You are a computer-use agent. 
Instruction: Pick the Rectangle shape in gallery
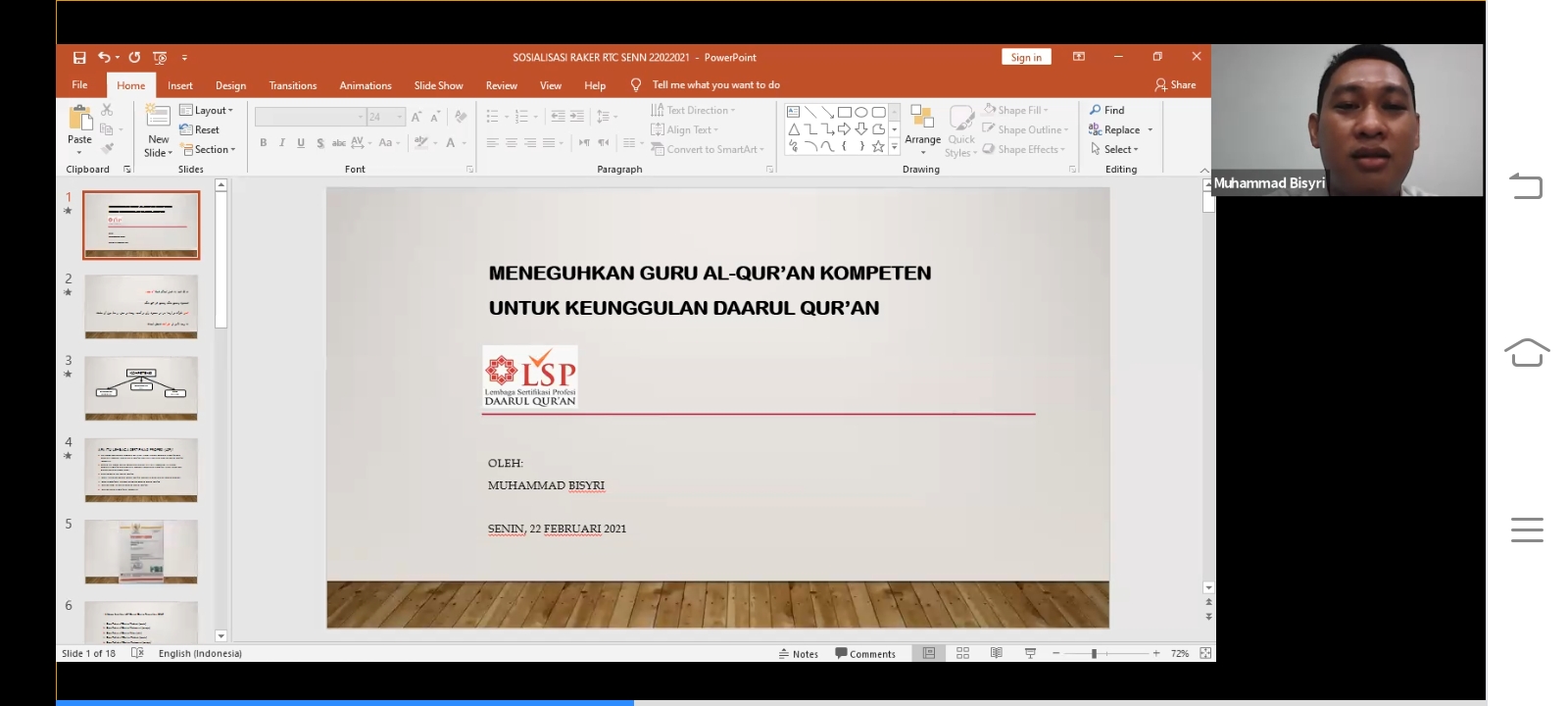click(x=844, y=112)
